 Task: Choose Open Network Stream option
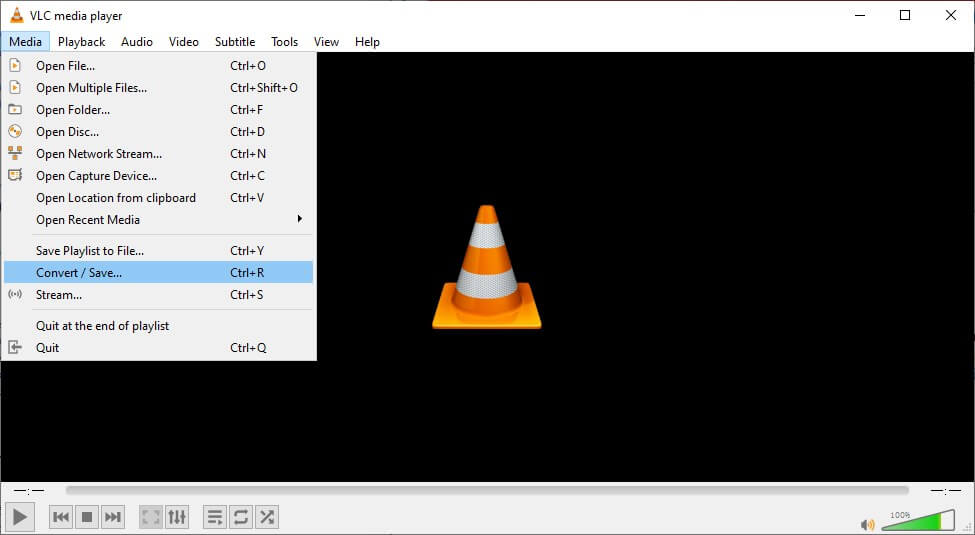(x=99, y=154)
